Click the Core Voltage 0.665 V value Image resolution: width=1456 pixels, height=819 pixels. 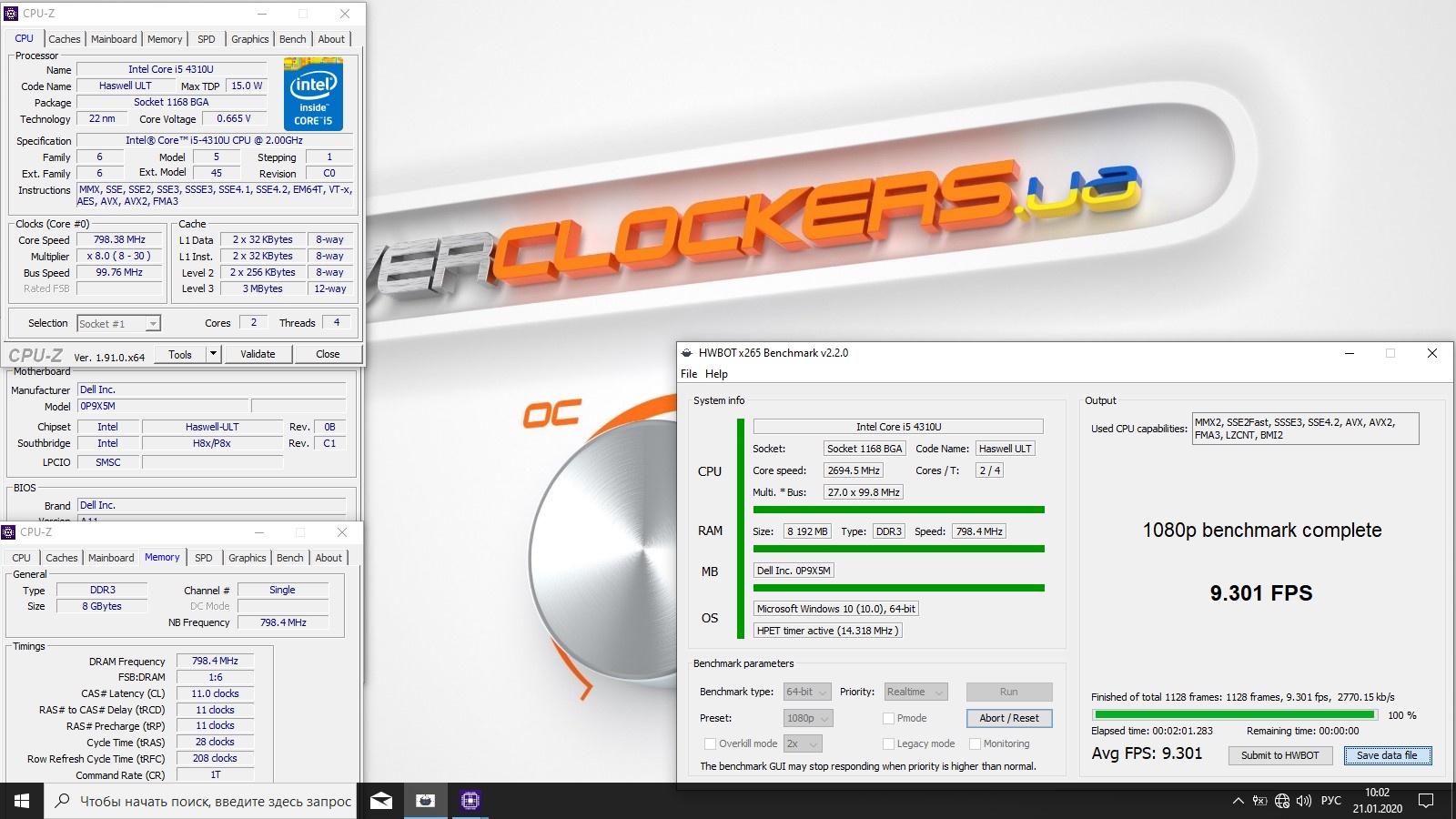pos(234,118)
